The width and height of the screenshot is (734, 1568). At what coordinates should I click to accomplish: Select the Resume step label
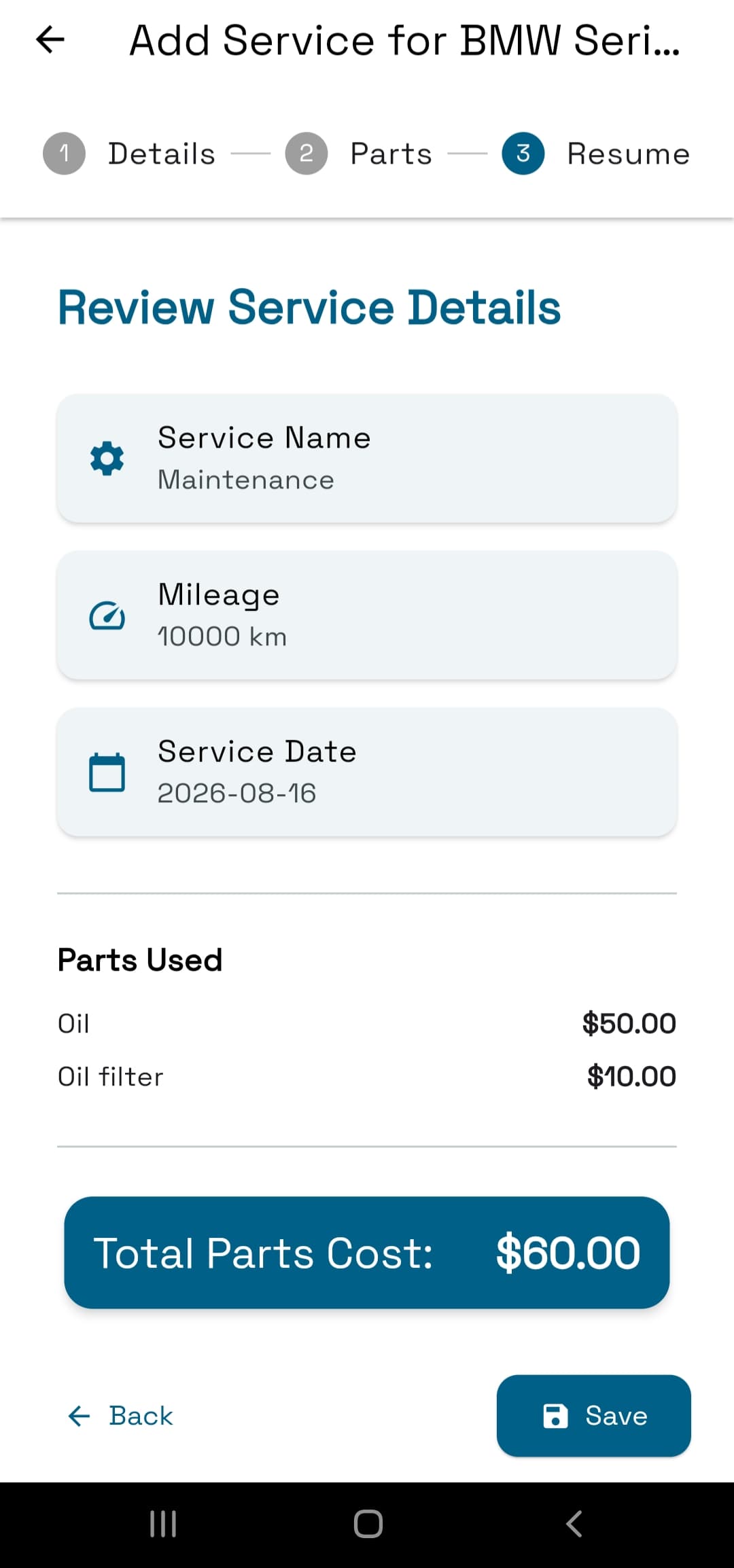(629, 154)
